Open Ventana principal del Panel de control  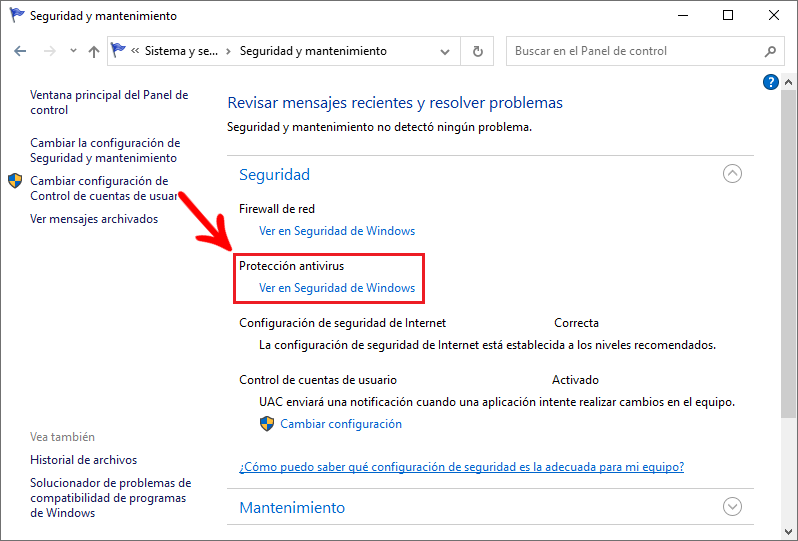point(109,102)
